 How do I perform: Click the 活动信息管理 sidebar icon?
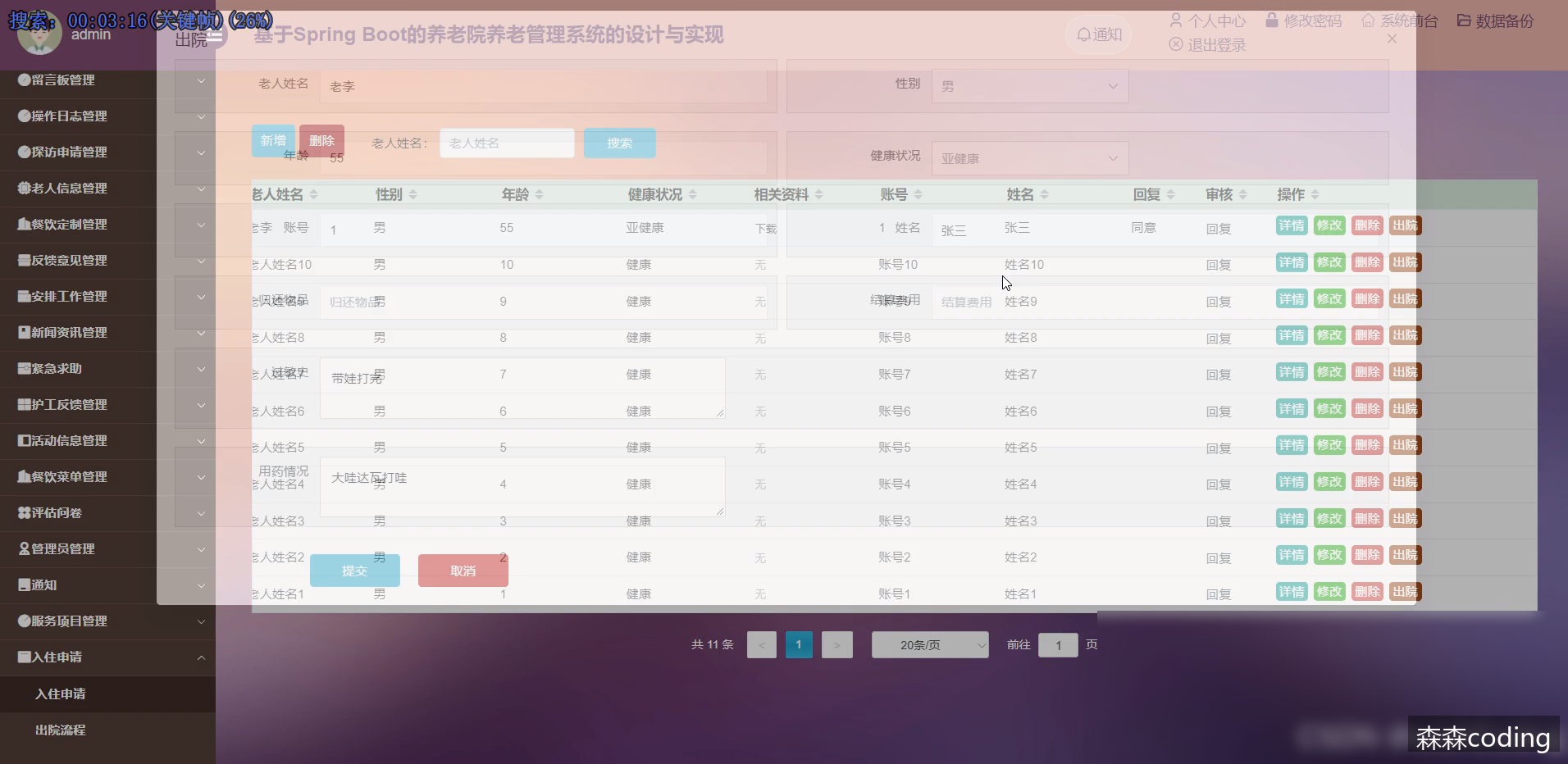pos(25,441)
